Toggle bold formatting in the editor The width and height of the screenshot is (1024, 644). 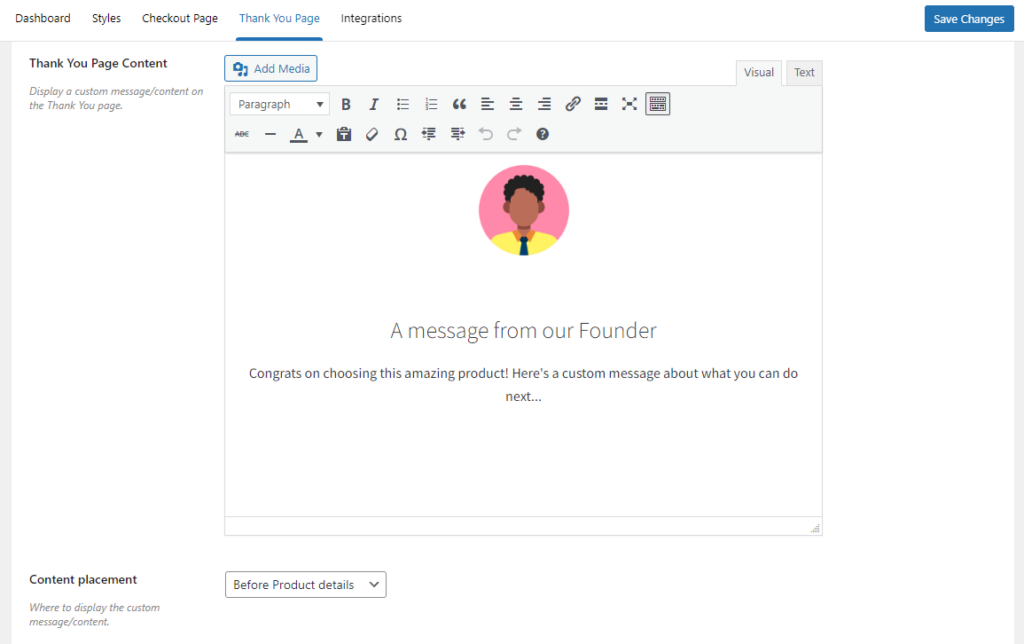click(346, 103)
